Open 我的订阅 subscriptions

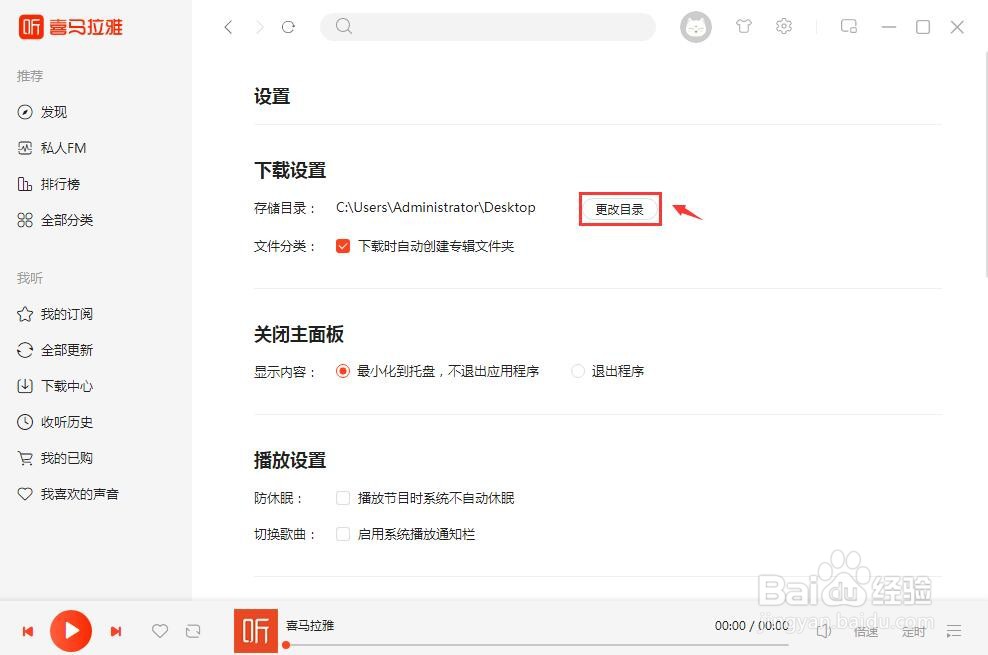[x=66, y=314]
